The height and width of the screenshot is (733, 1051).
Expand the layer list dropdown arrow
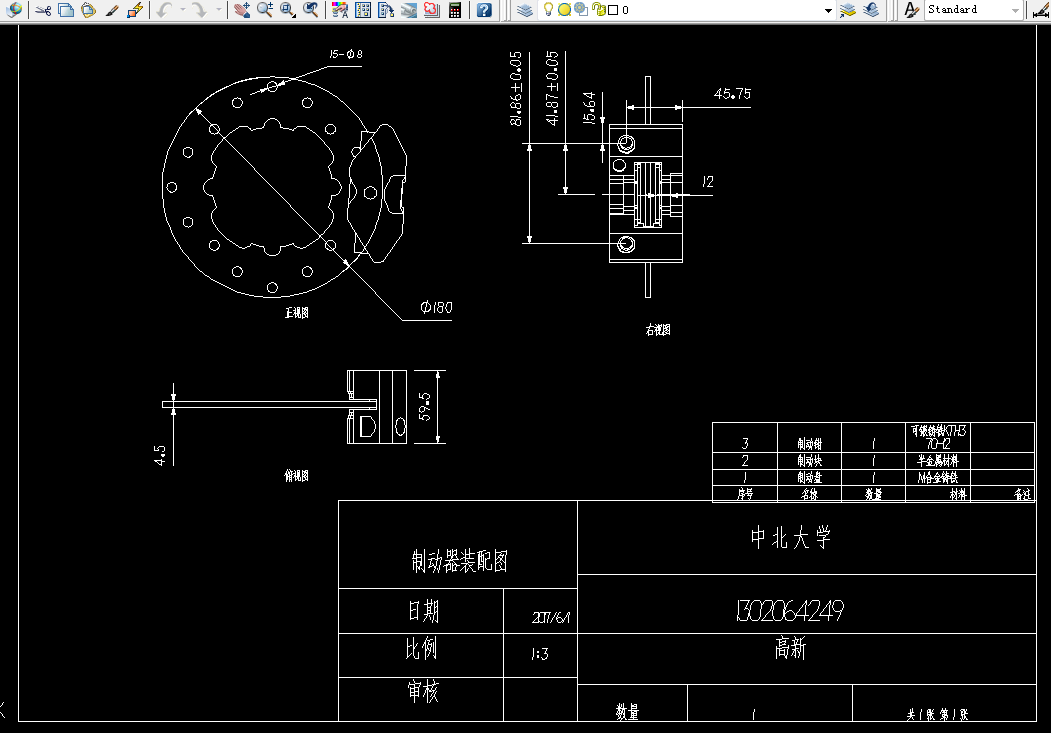[828, 10]
